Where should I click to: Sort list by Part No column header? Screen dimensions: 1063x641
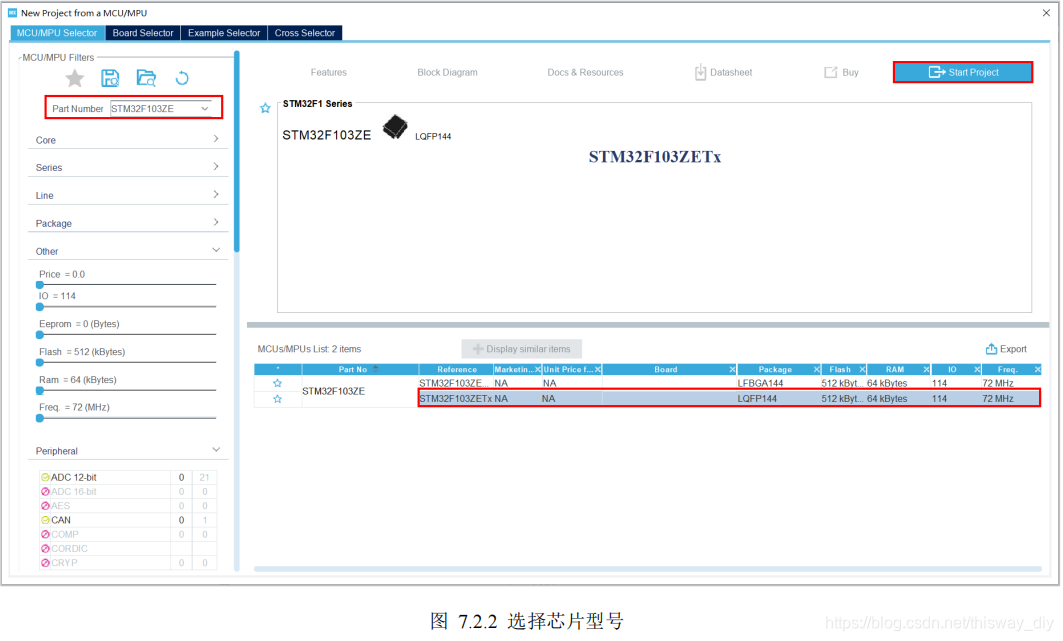360,369
